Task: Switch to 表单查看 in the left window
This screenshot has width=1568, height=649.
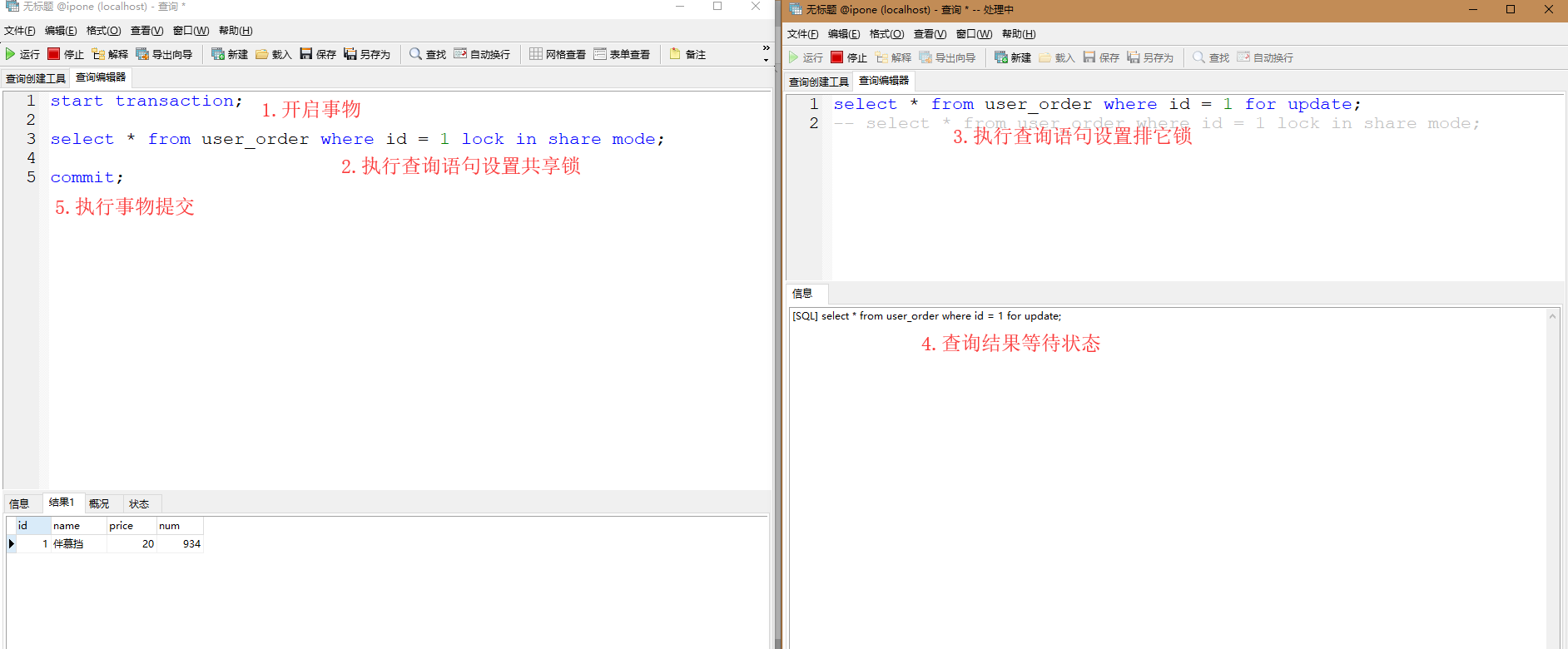Action: 622,54
